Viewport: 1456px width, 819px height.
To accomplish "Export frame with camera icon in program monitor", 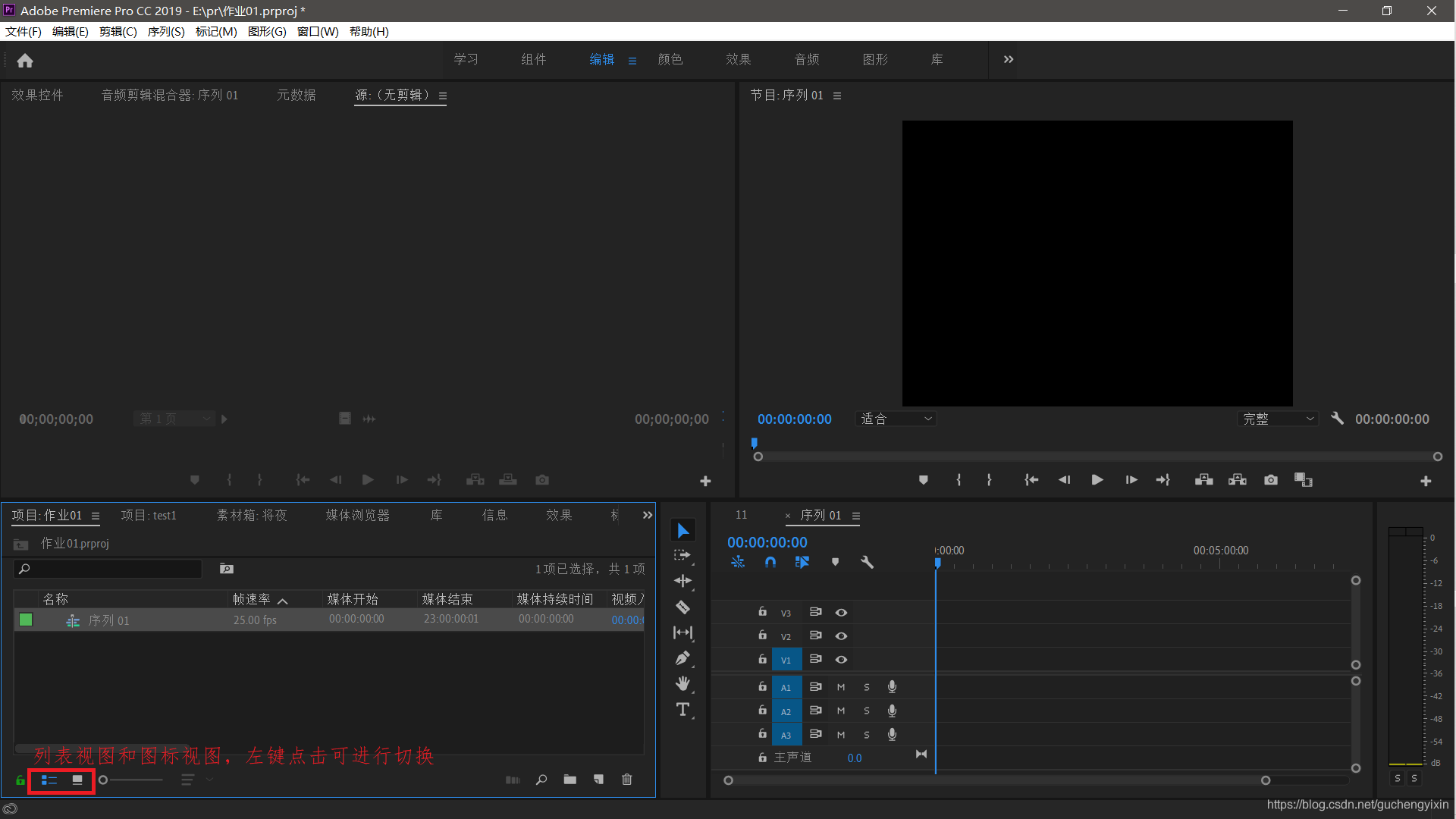I will pos(1271,480).
